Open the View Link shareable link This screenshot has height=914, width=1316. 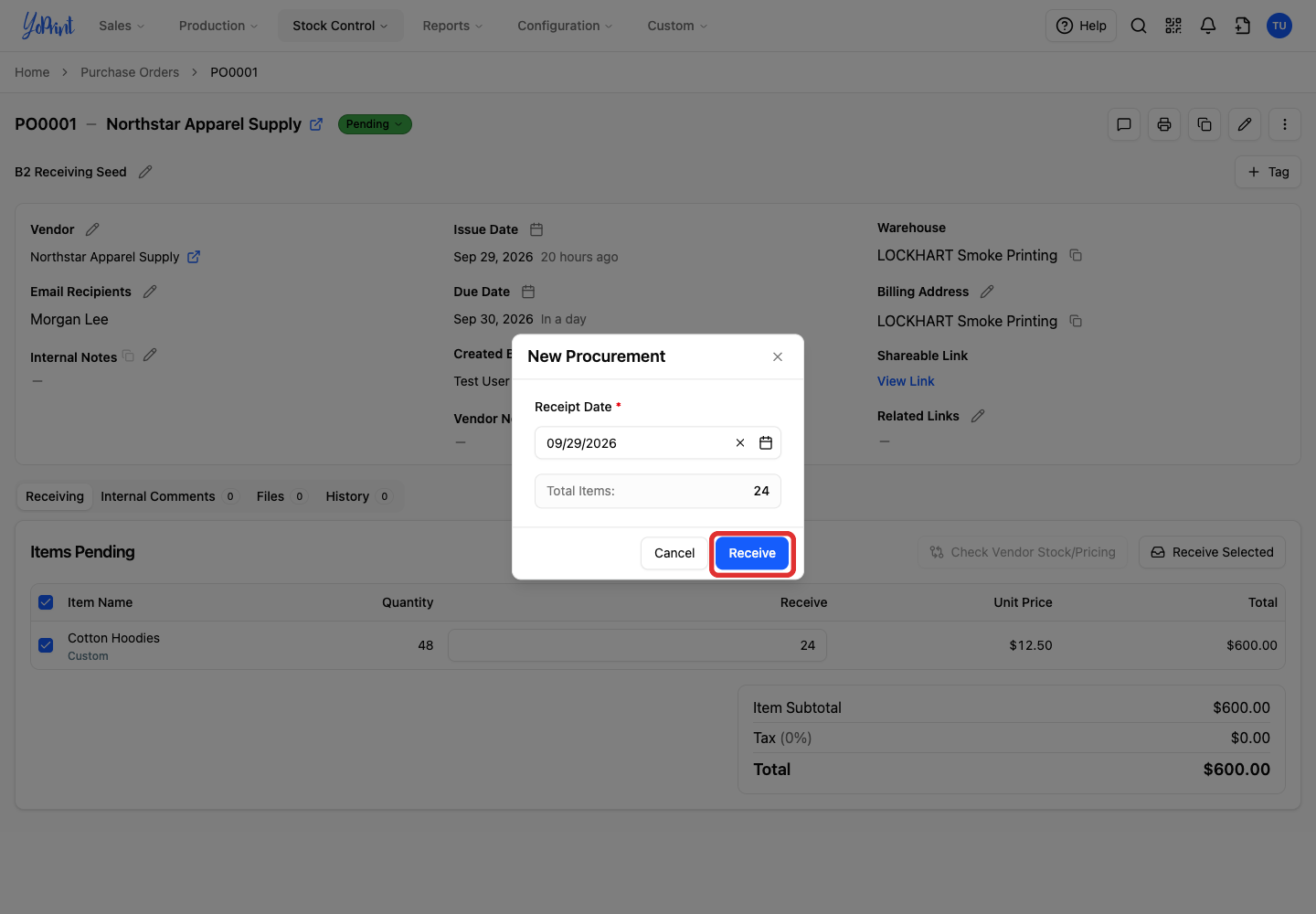coord(906,381)
